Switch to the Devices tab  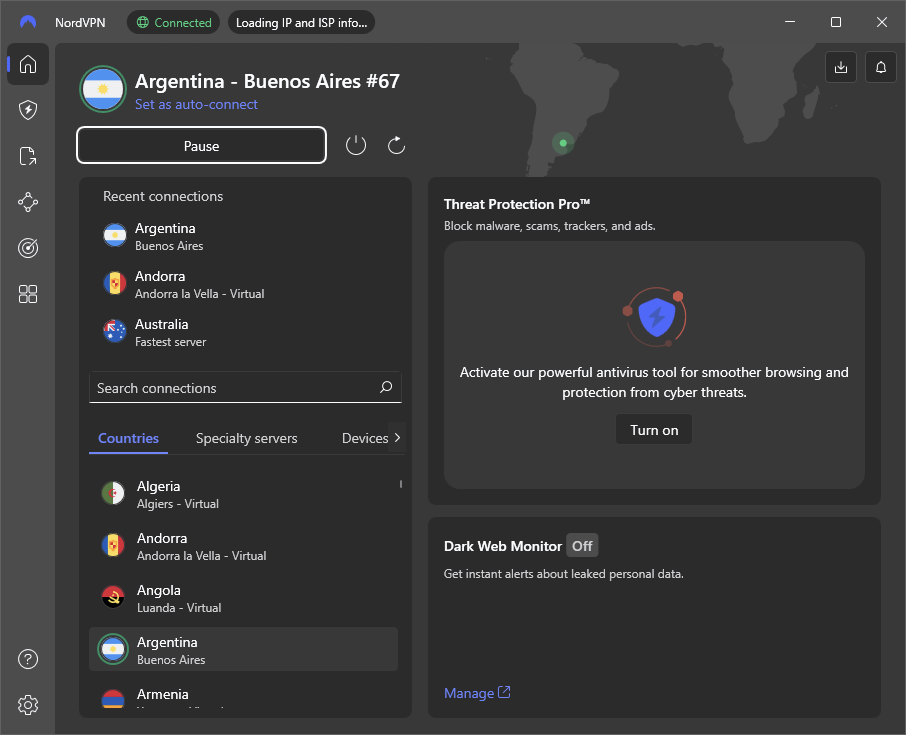[365, 439]
